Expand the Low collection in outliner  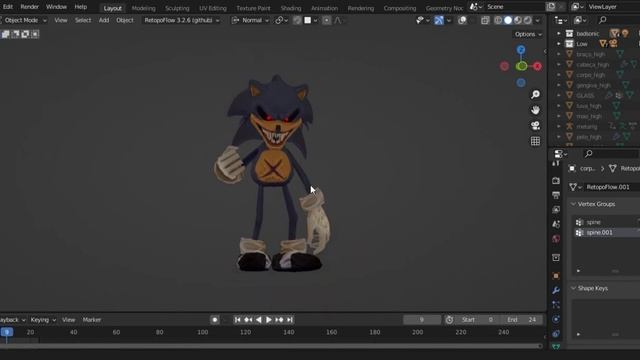click(x=559, y=44)
